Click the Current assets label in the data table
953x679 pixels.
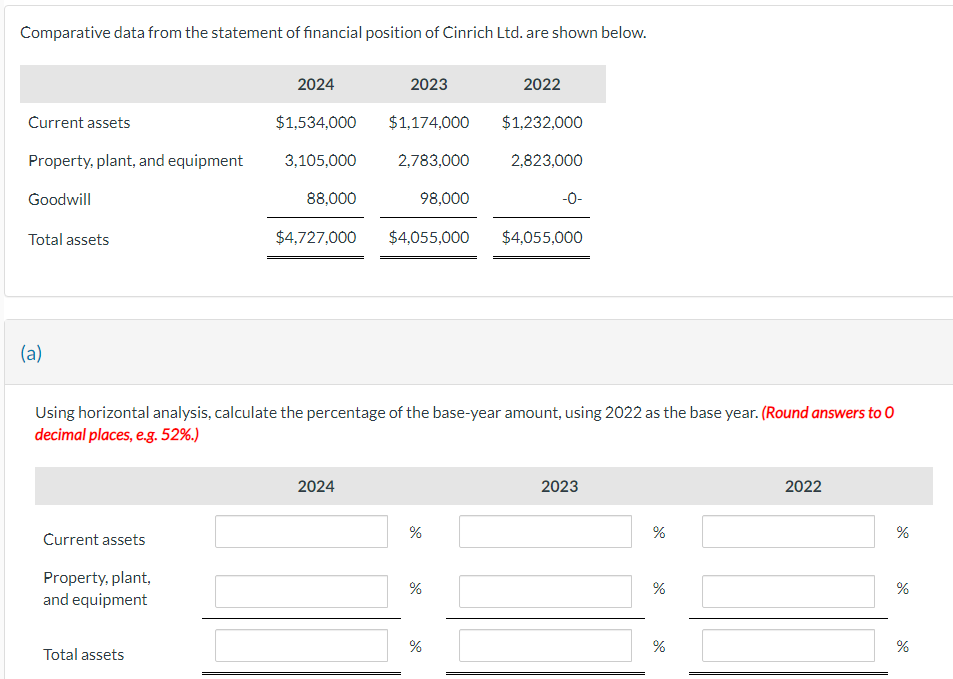coord(79,122)
